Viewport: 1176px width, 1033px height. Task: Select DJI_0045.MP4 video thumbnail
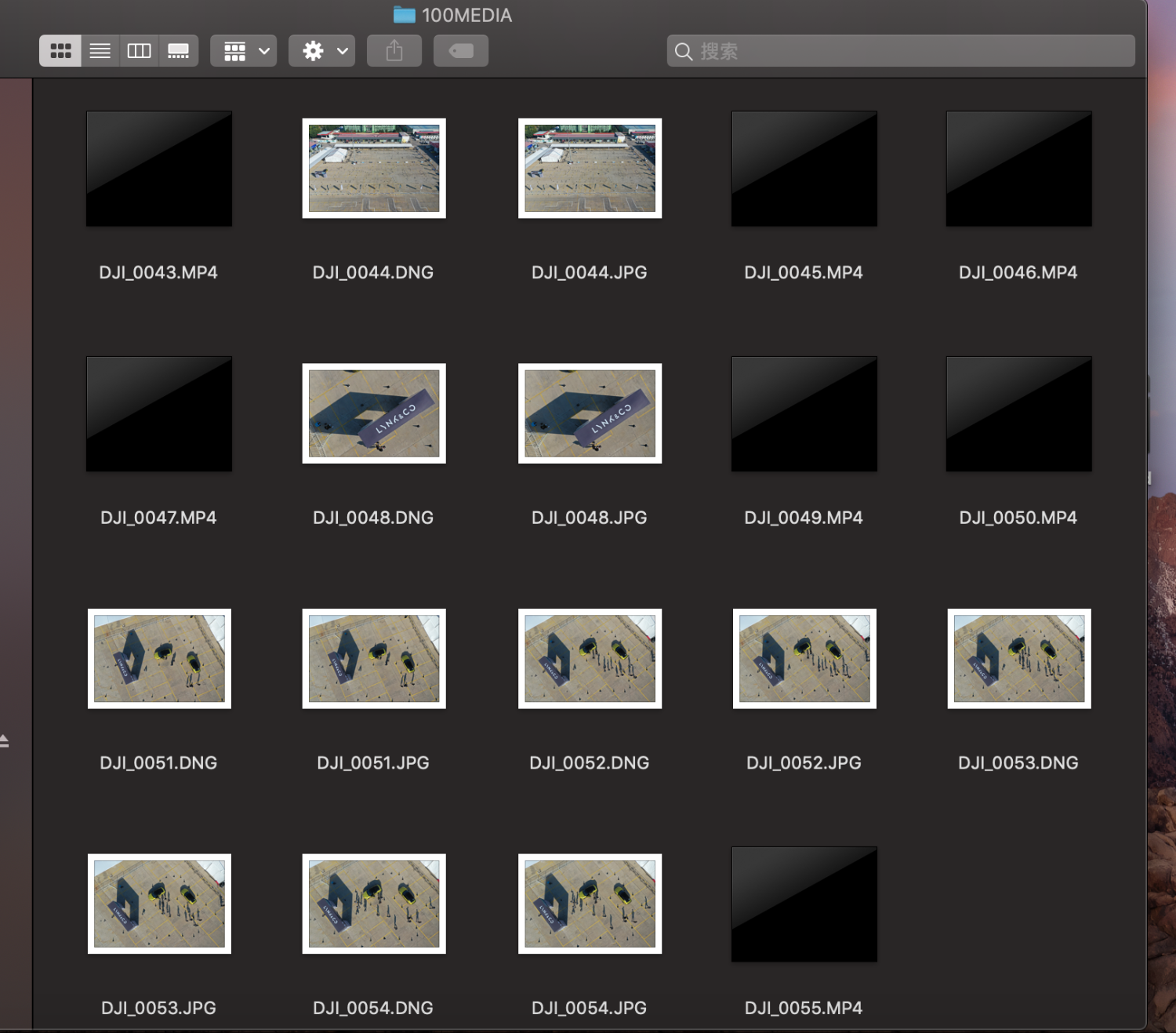point(804,169)
